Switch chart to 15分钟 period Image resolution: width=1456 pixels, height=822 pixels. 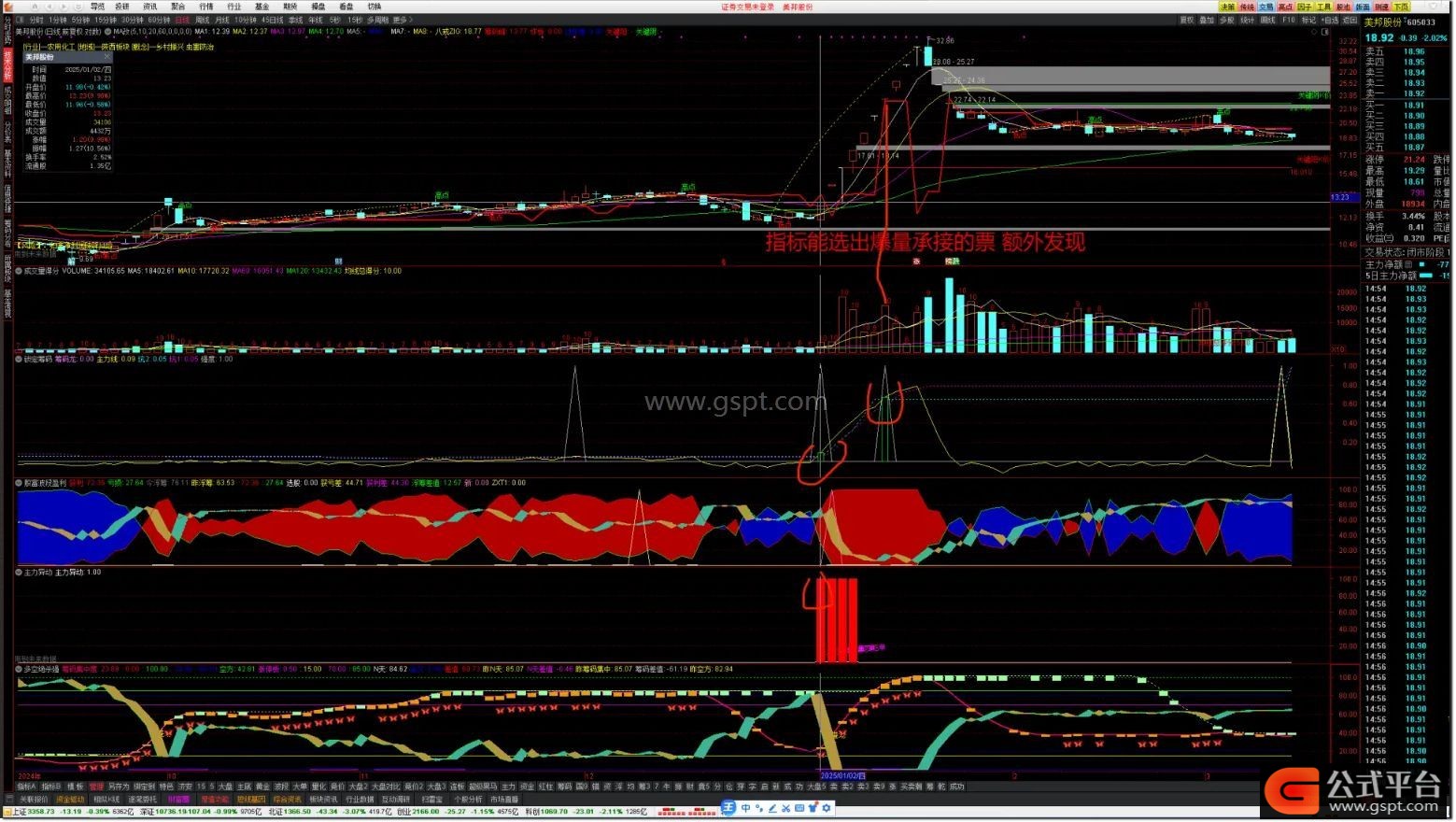pos(106,20)
